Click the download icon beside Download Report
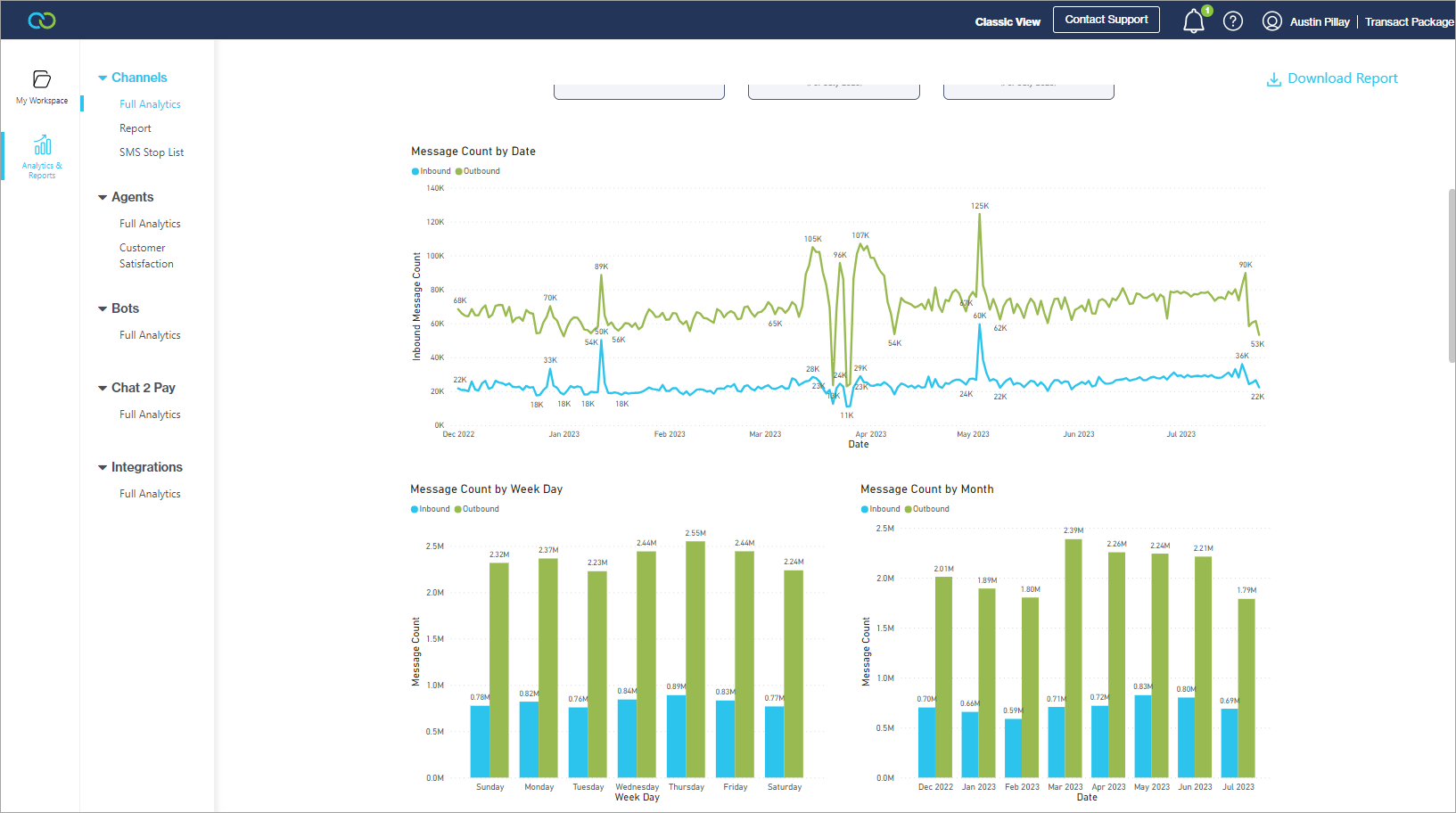This screenshot has height=813, width=1456. [x=1274, y=79]
